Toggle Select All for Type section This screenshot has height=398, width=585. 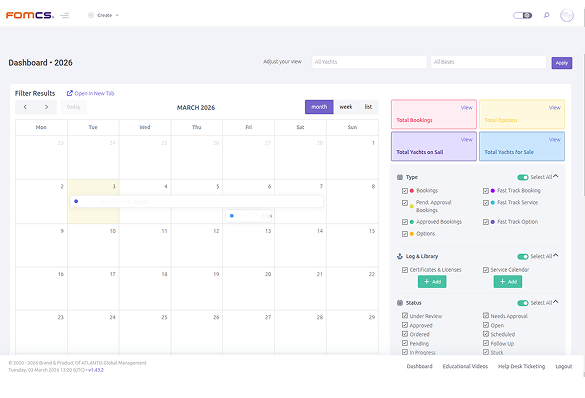click(x=523, y=177)
